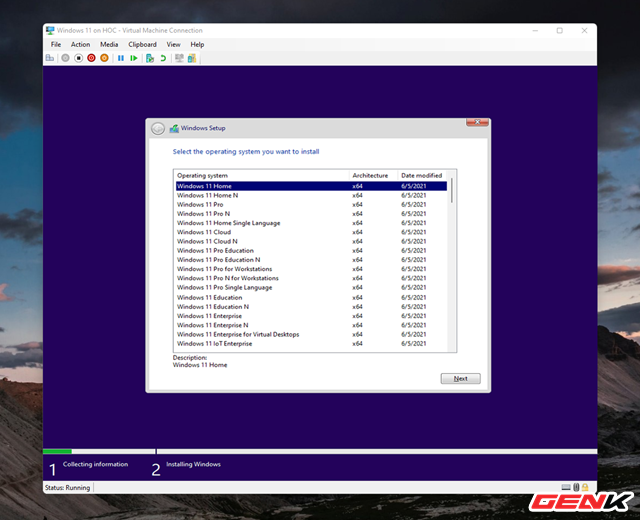This screenshot has height=520, width=640.
Task: Open the View menu
Action: pos(173,44)
